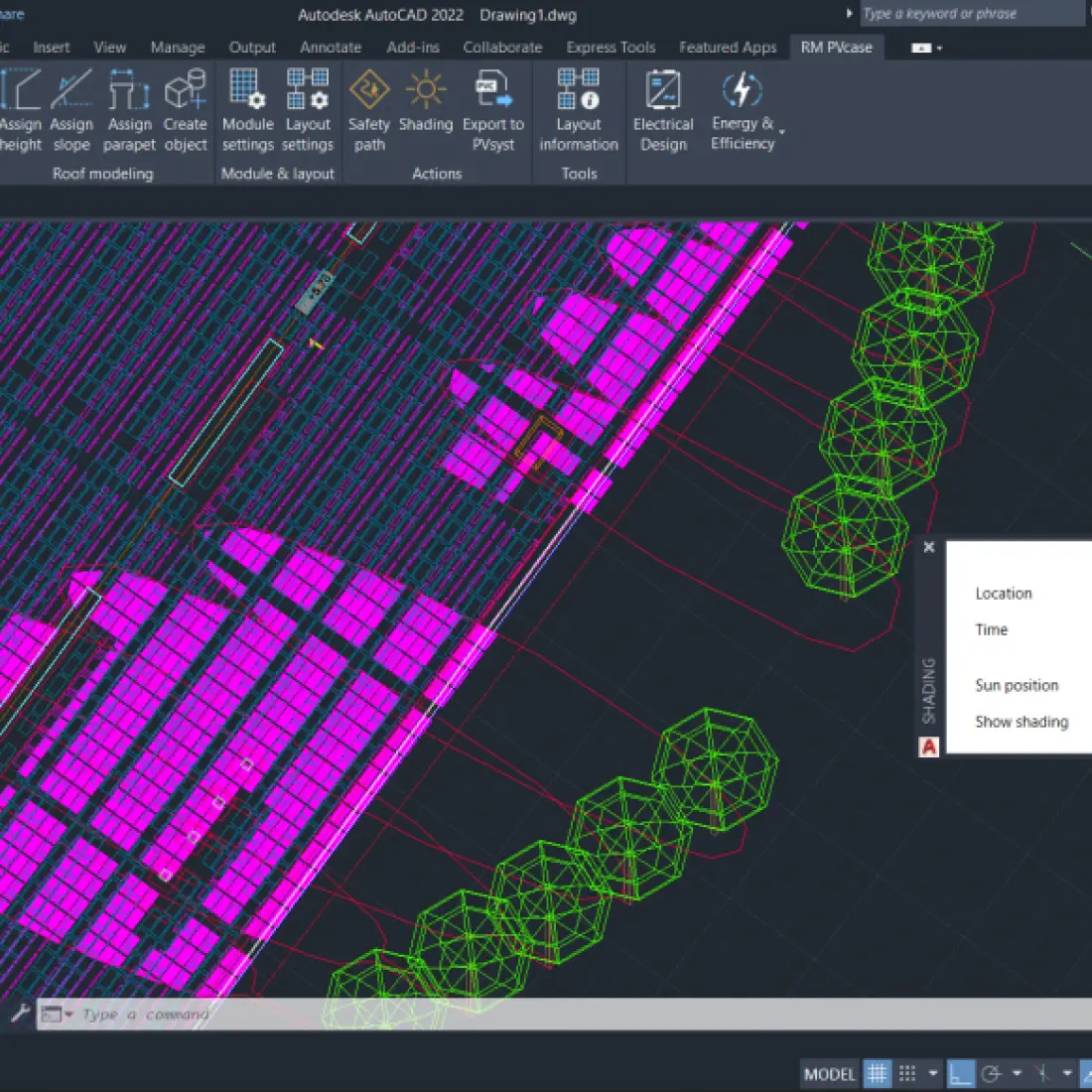Viewport: 1092px width, 1092px height.
Task: Open snap mode settings dropdown
Action: click(933, 1074)
